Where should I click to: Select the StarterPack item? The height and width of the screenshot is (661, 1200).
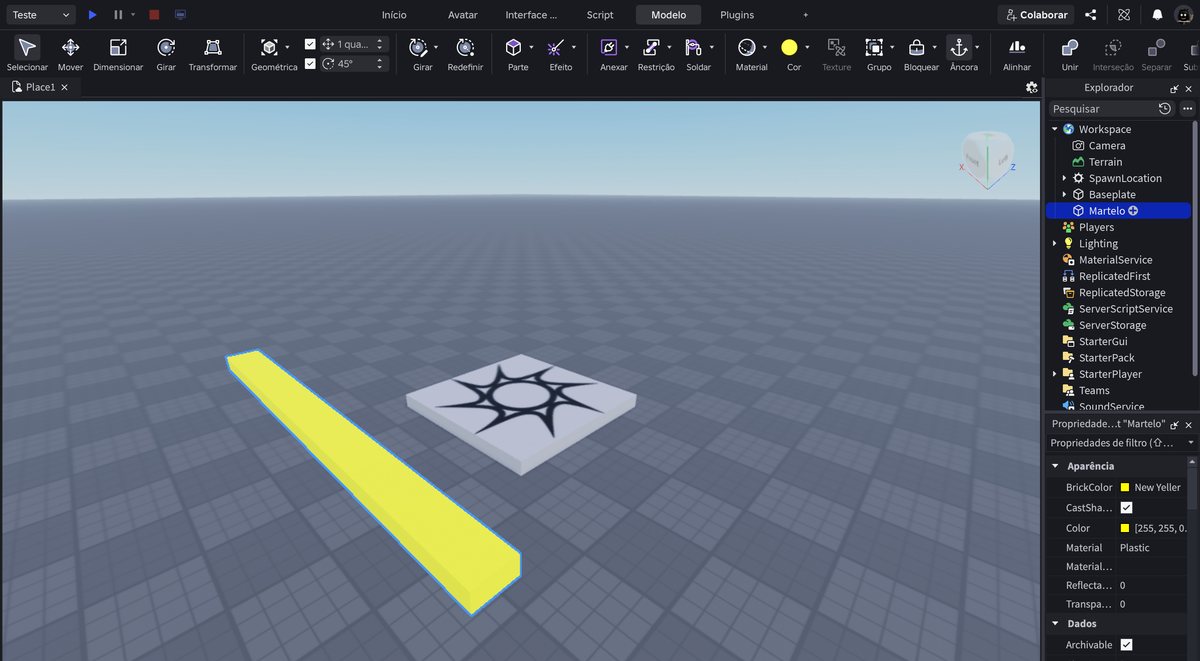pos(1106,358)
